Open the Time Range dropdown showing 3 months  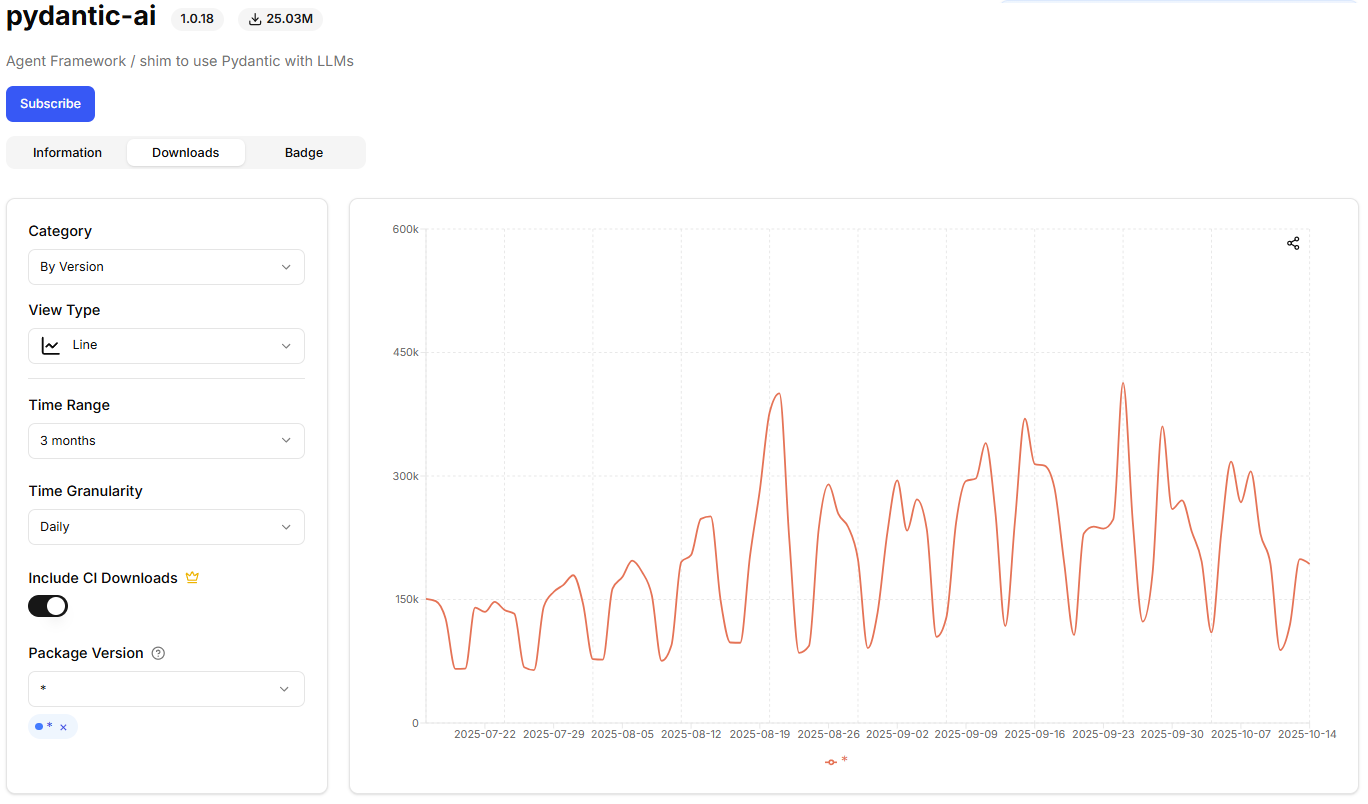[166, 441]
